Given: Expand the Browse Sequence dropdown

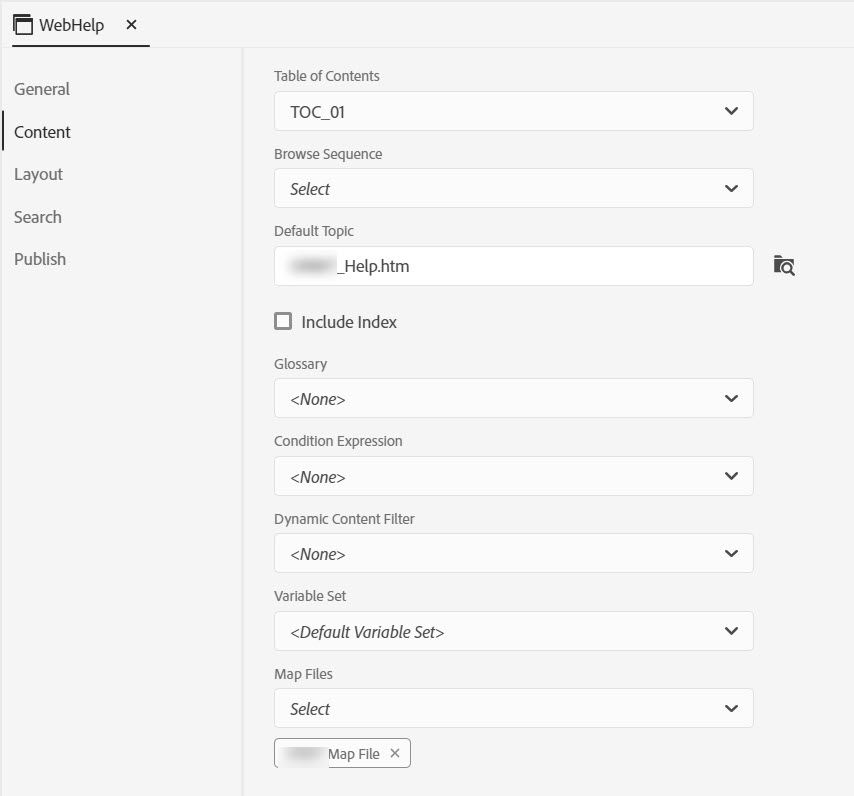Looking at the screenshot, I should click(513, 189).
